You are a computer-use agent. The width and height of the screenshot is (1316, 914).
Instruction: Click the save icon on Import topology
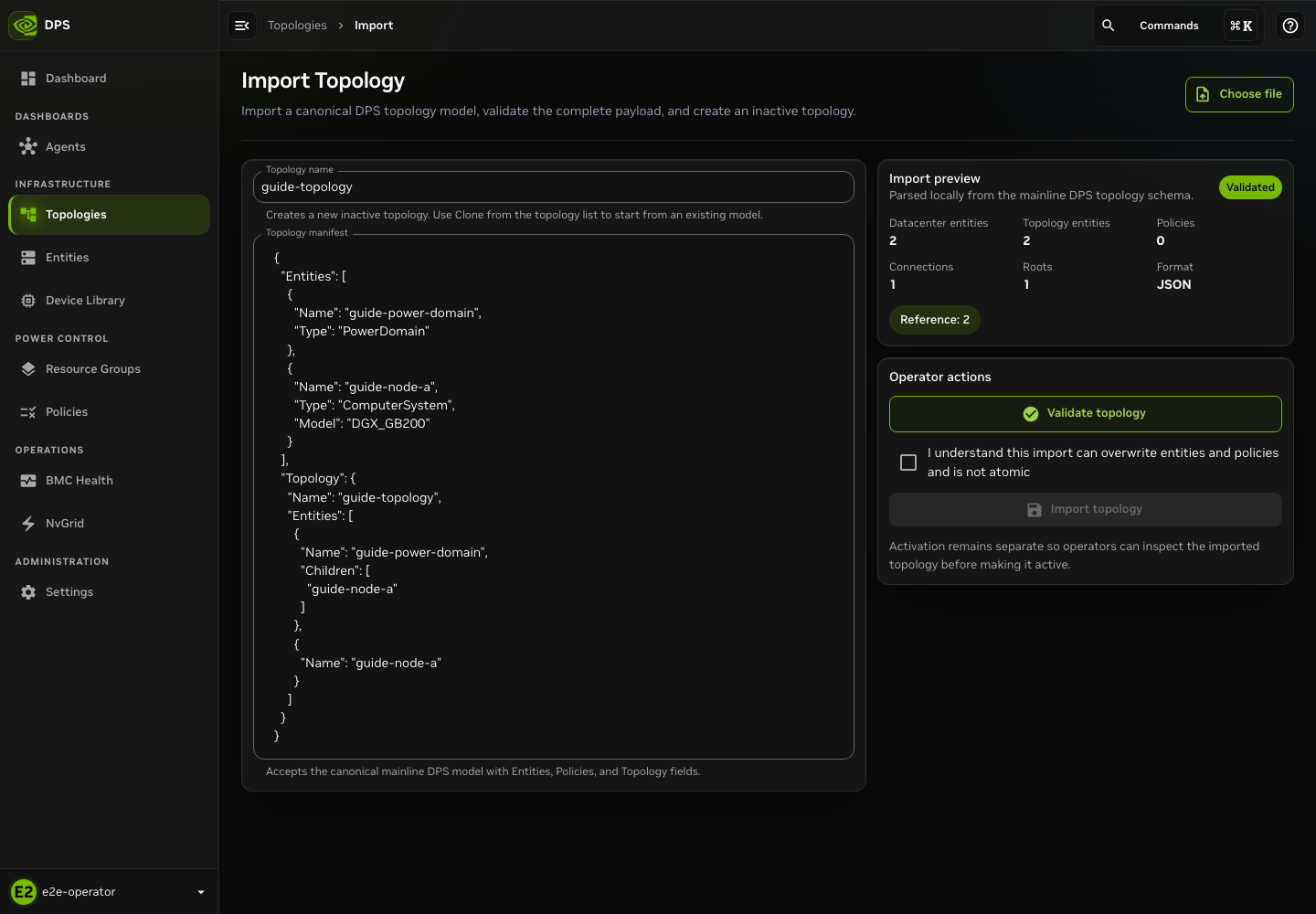pyautogui.click(x=1035, y=510)
